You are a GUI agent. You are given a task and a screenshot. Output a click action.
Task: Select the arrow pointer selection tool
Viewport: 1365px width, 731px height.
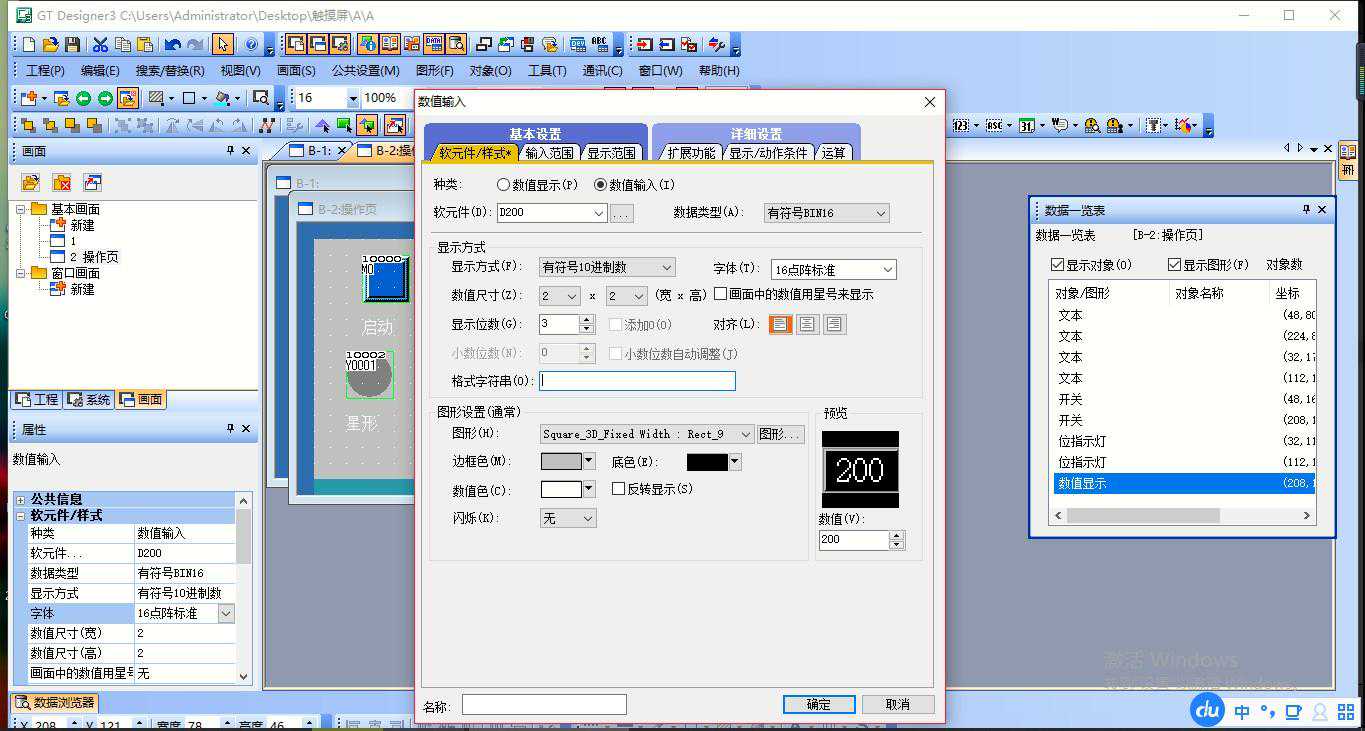[x=223, y=44]
